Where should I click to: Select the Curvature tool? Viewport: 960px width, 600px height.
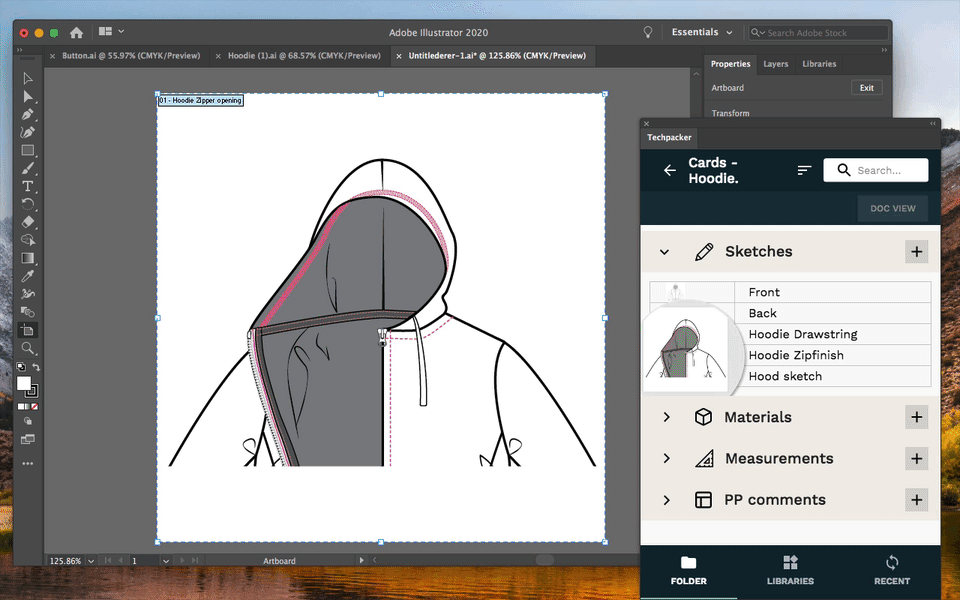28,132
